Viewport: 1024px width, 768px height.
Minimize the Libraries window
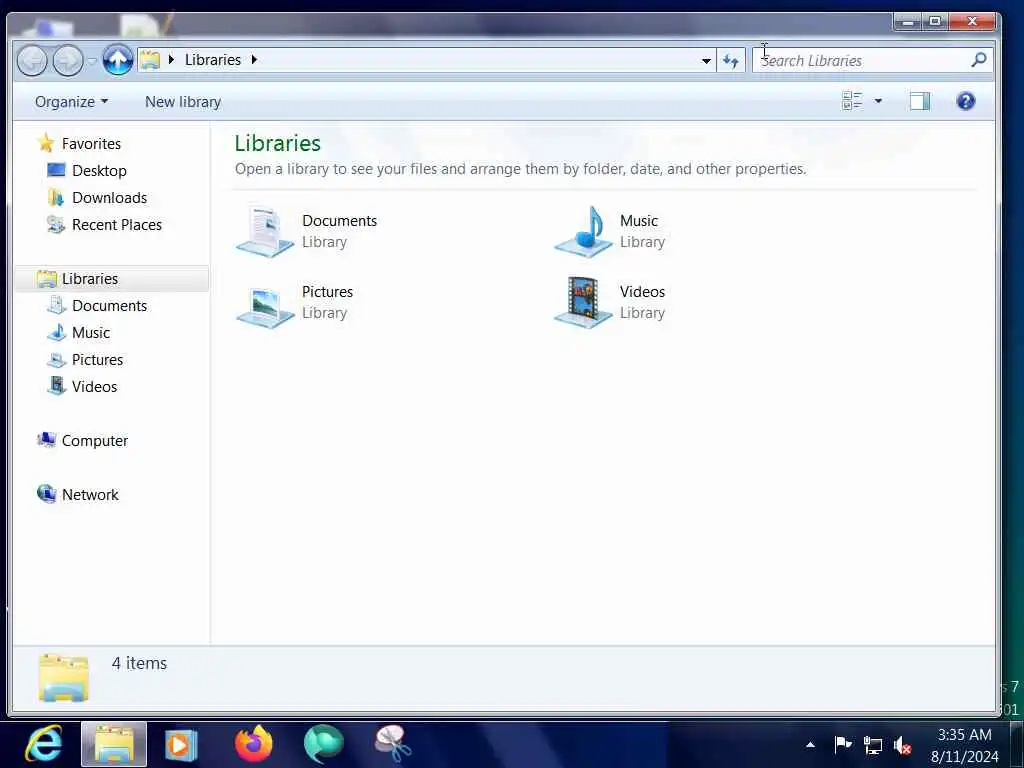(x=907, y=22)
